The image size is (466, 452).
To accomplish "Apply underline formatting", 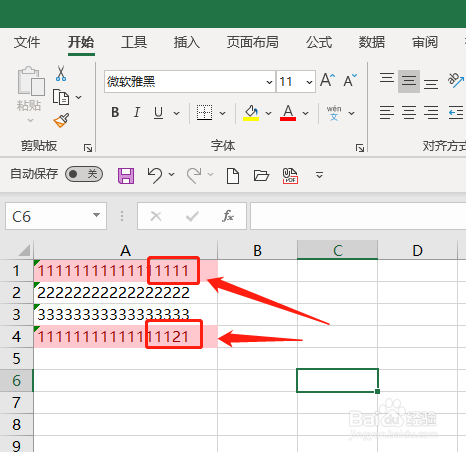I will click(159, 113).
